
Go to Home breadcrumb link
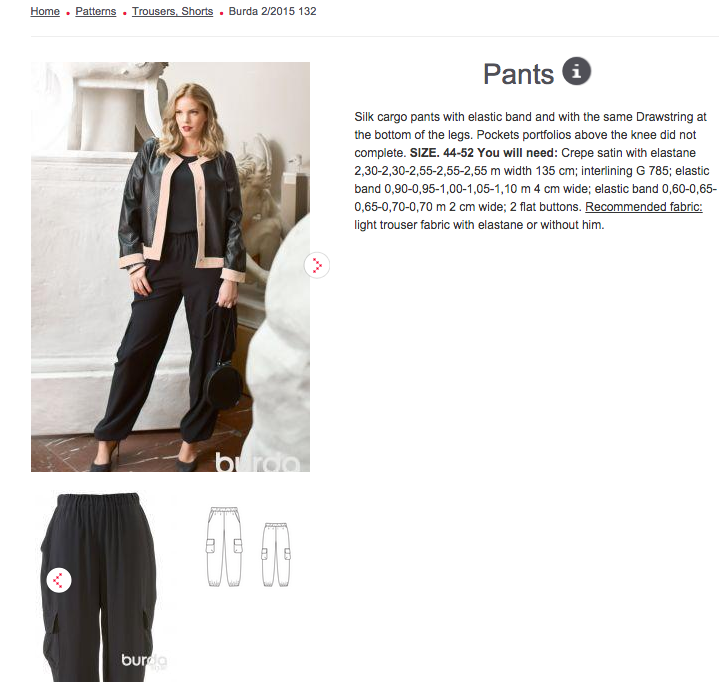click(x=45, y=11)
